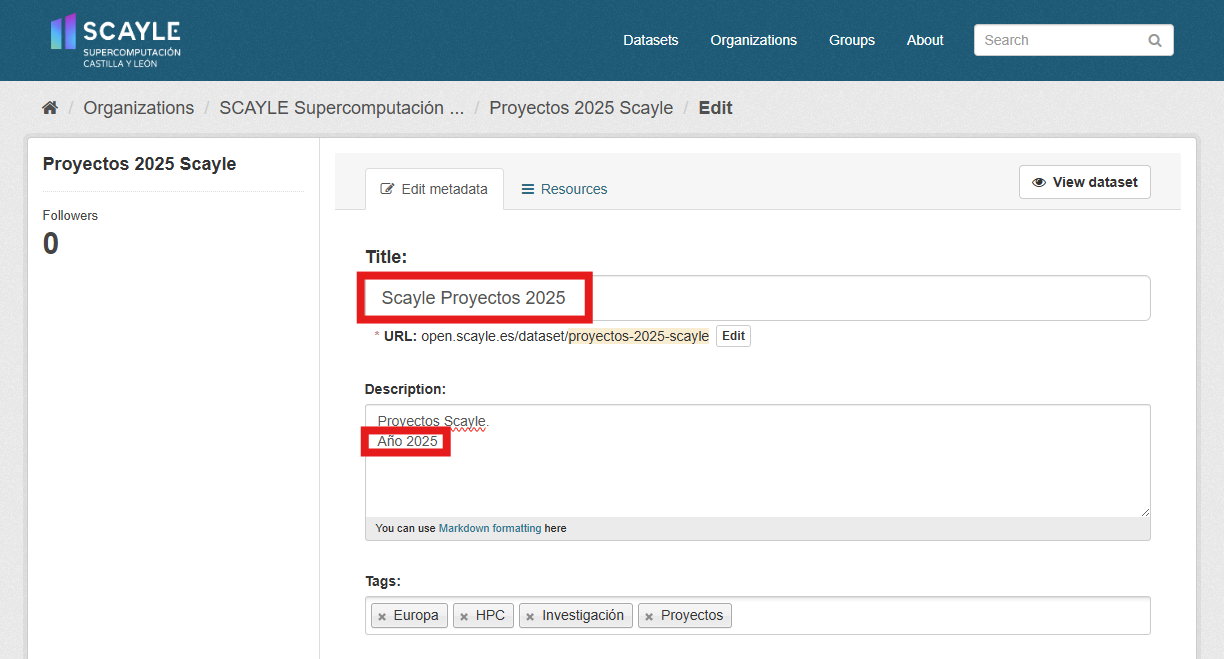Remove the Proyectos tag

tap(649, 616)
